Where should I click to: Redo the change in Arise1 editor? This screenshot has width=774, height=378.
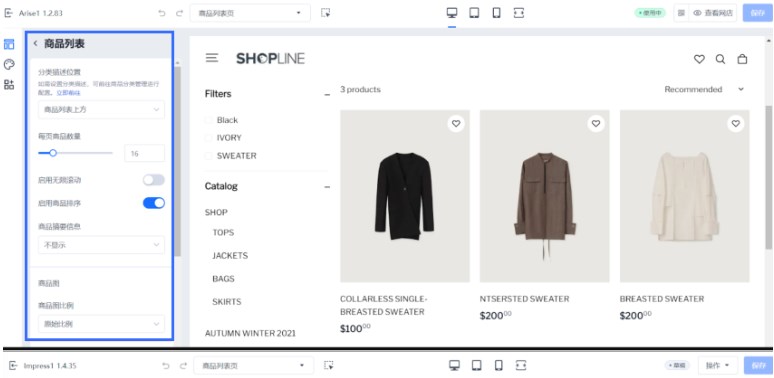179,13
